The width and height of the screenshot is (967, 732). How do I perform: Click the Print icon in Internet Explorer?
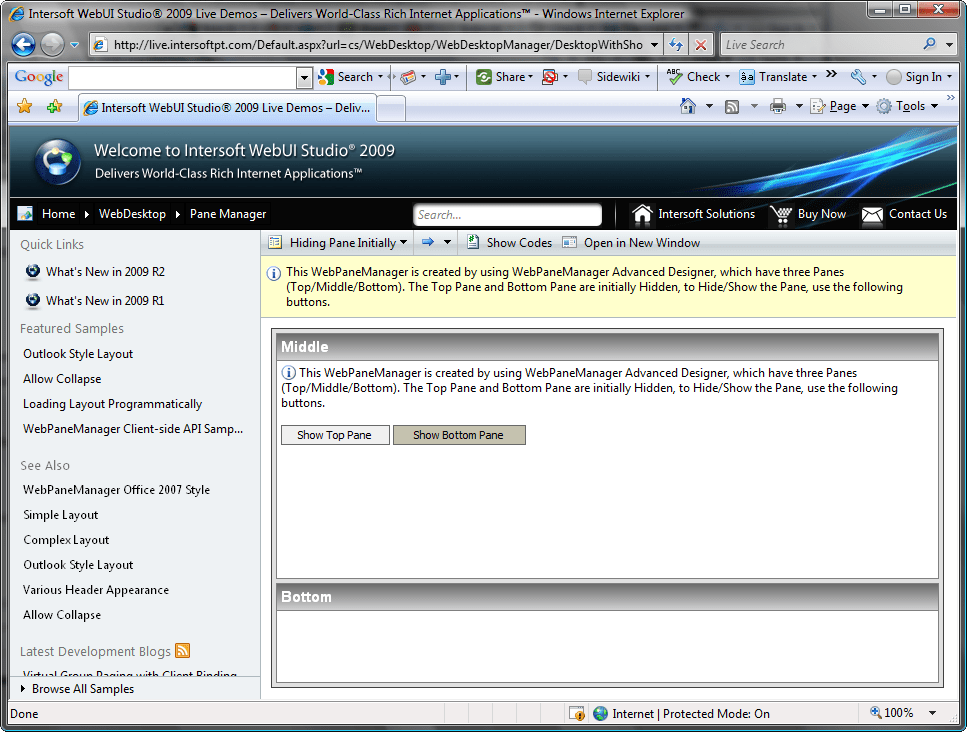[777, 105]
